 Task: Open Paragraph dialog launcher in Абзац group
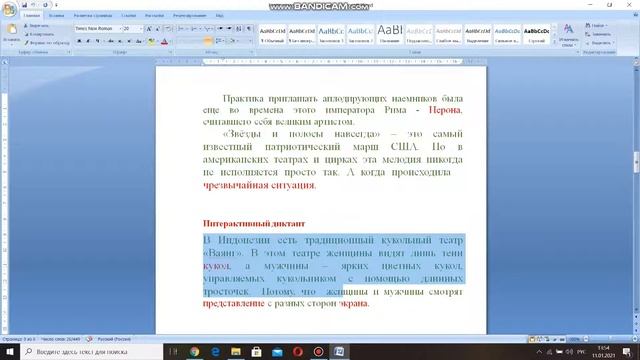coord(251,52)
